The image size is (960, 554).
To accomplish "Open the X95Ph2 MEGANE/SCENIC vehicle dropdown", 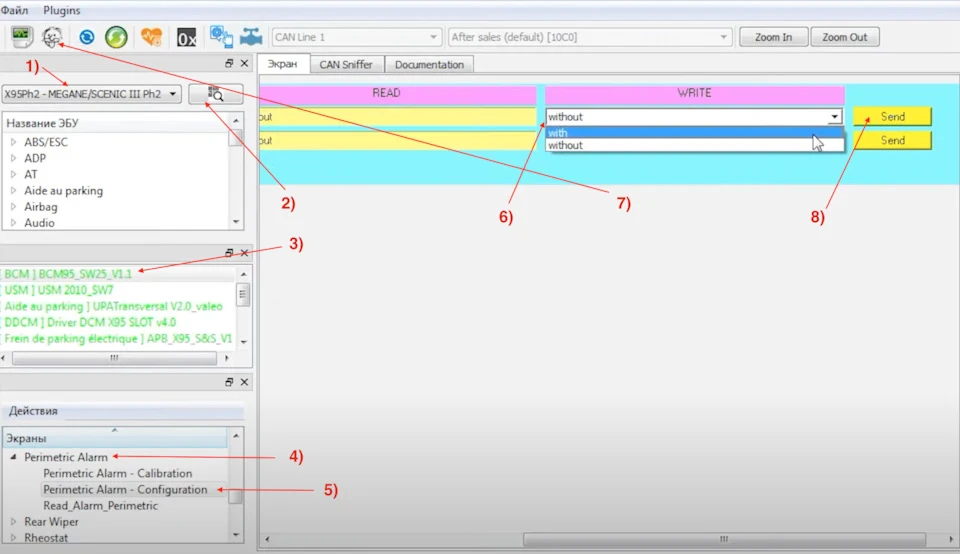I will point(91,94).
